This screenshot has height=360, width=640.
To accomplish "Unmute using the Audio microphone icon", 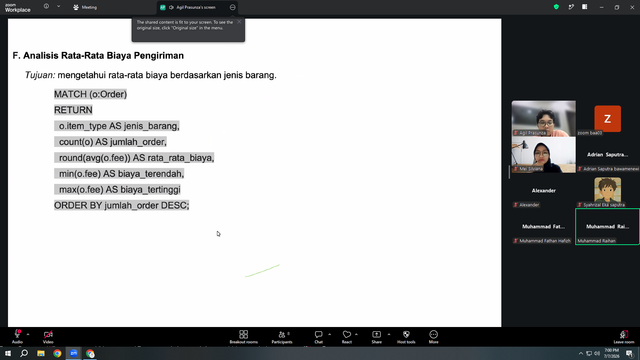I will pos(17,334).
